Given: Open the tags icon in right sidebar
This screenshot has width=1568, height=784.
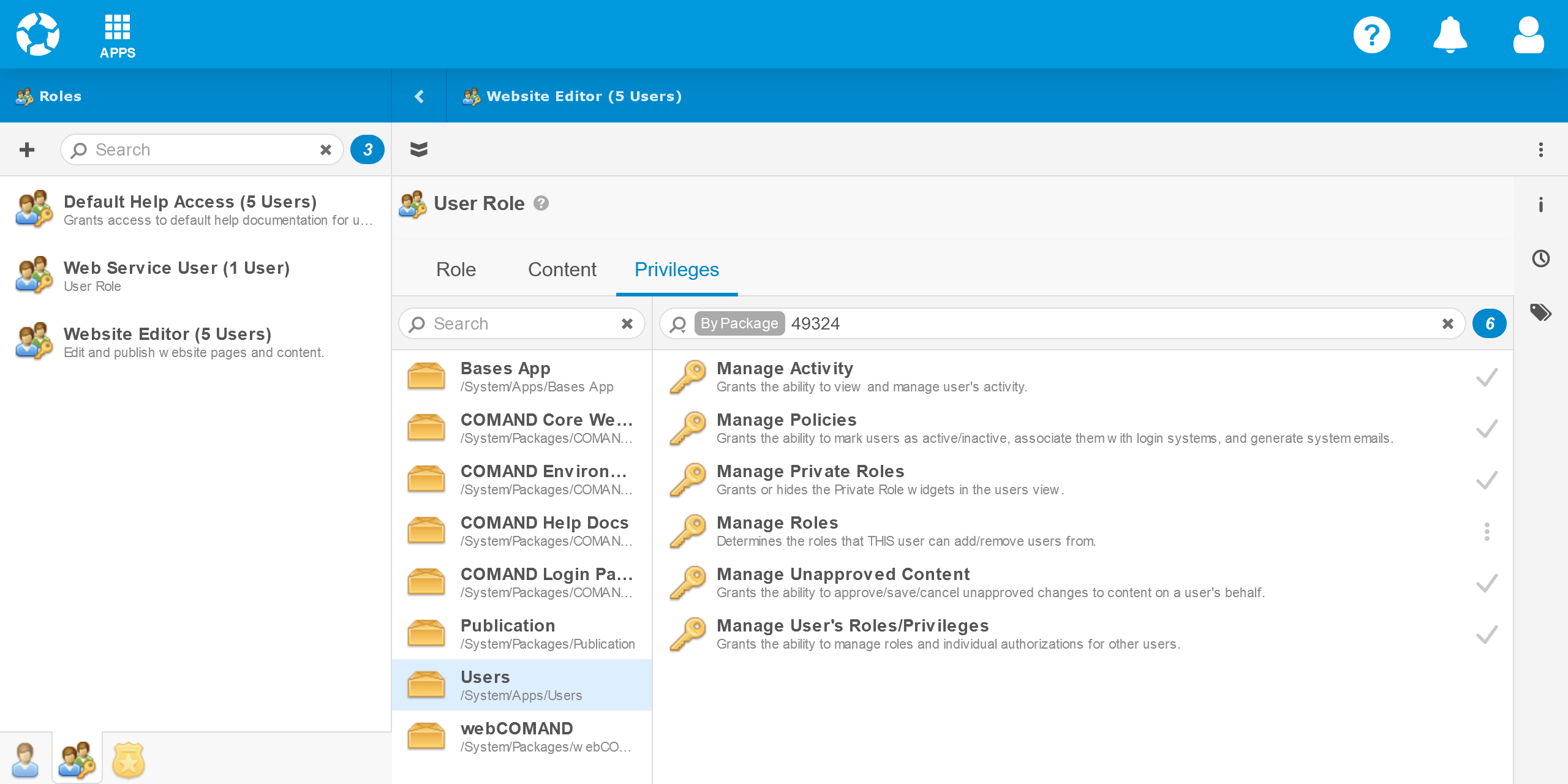Looking at the screenshot, I should pyautogui.click(x=1541, y=312).
